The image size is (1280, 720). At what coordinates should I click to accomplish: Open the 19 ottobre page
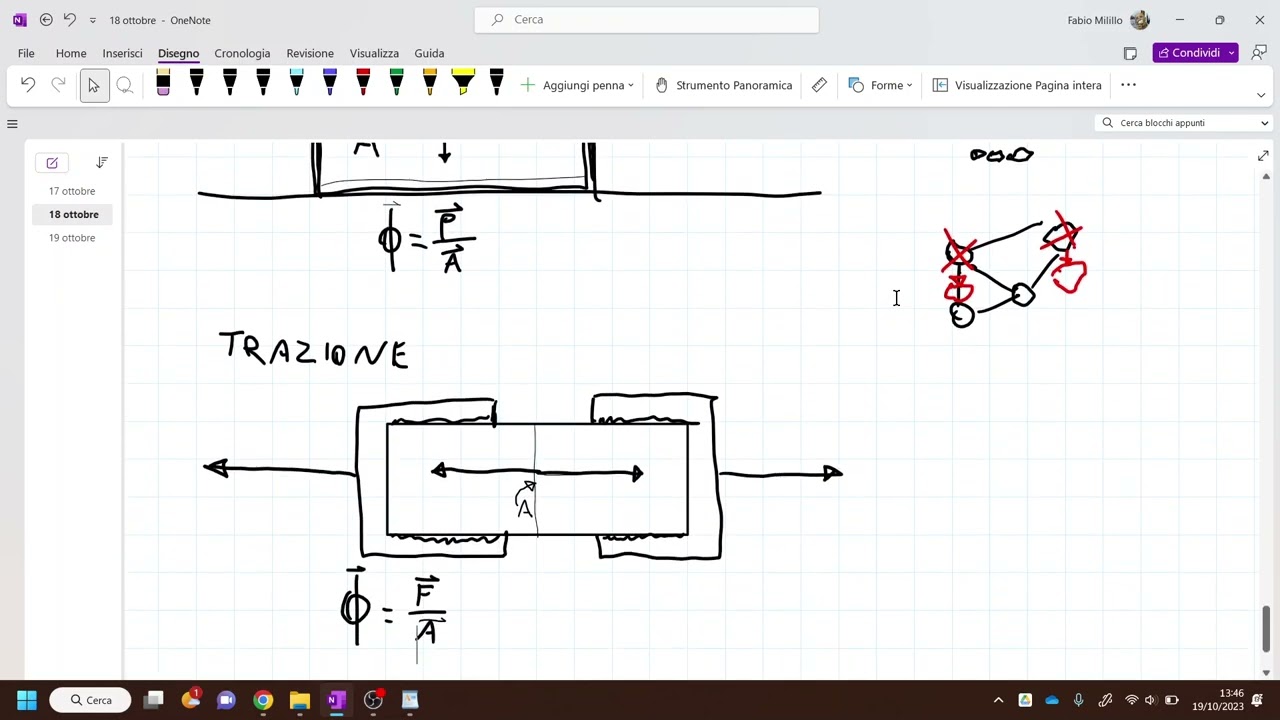tap(72, 238)
